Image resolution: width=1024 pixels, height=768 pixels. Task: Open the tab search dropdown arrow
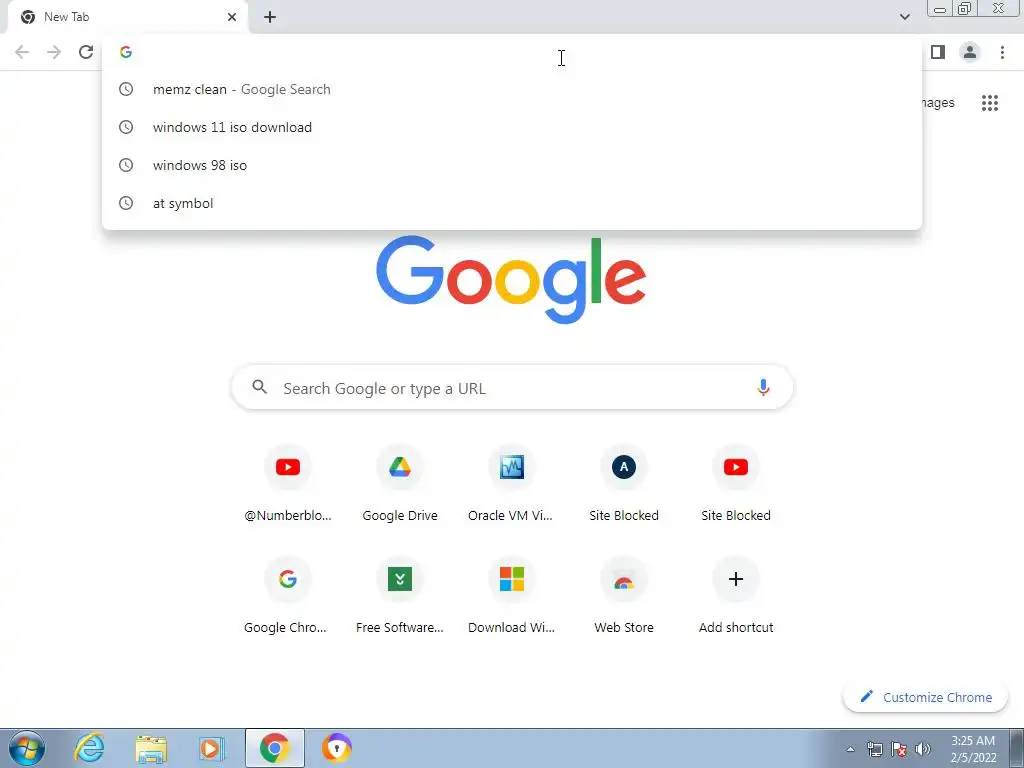[904, 17]
